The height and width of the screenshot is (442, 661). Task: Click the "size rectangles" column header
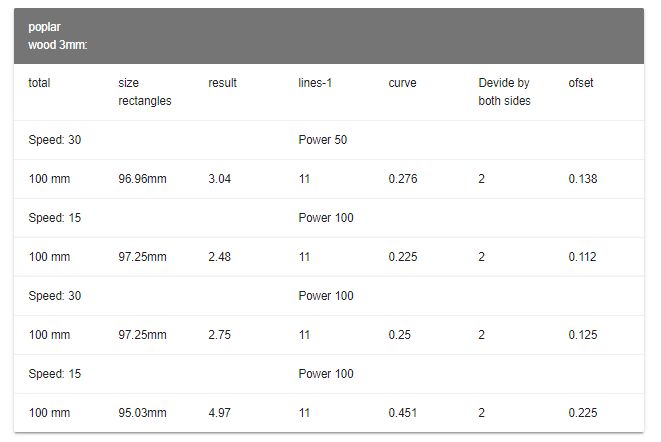pyautogui.click(x=144, y=92)
